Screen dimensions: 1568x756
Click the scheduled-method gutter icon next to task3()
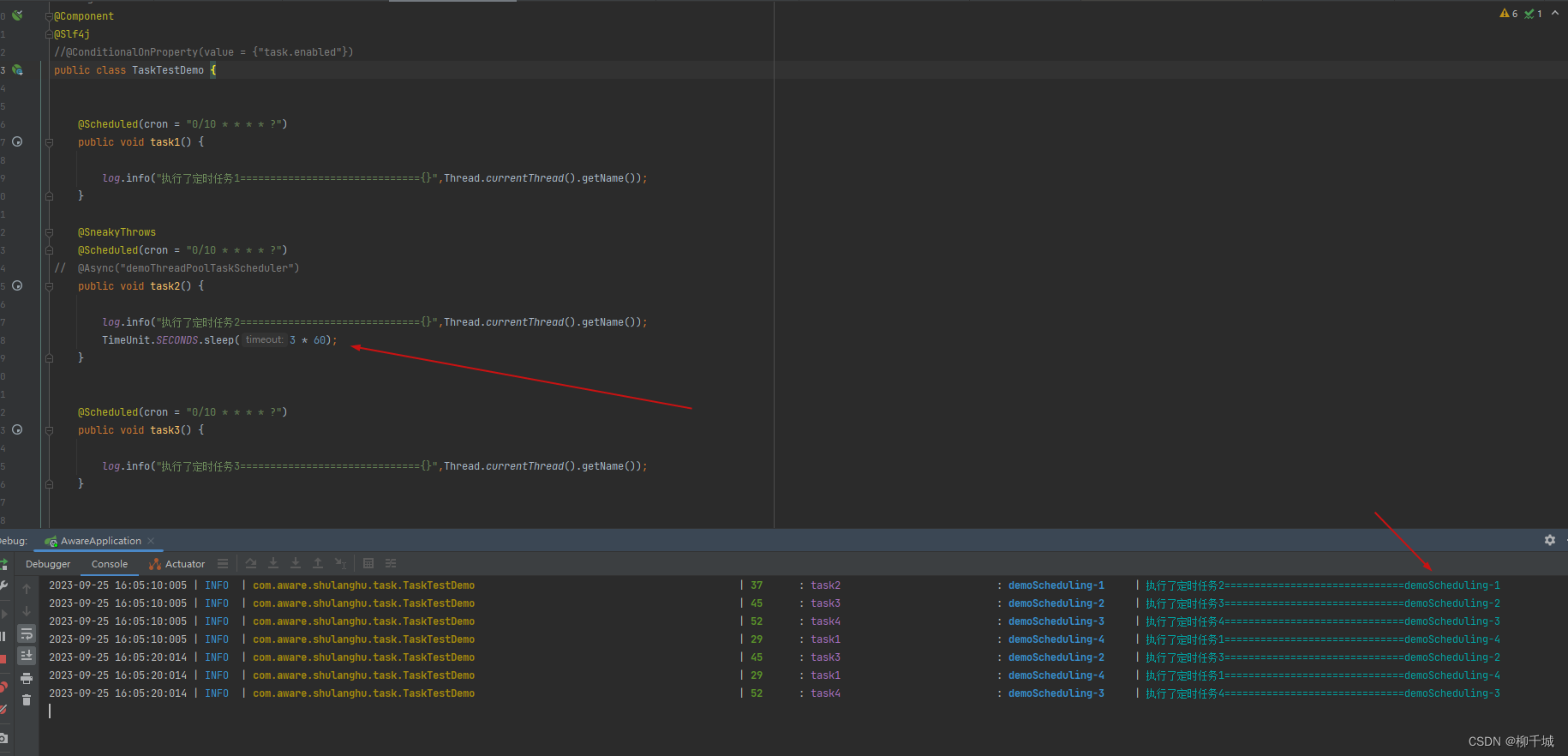tap(17, 429)
